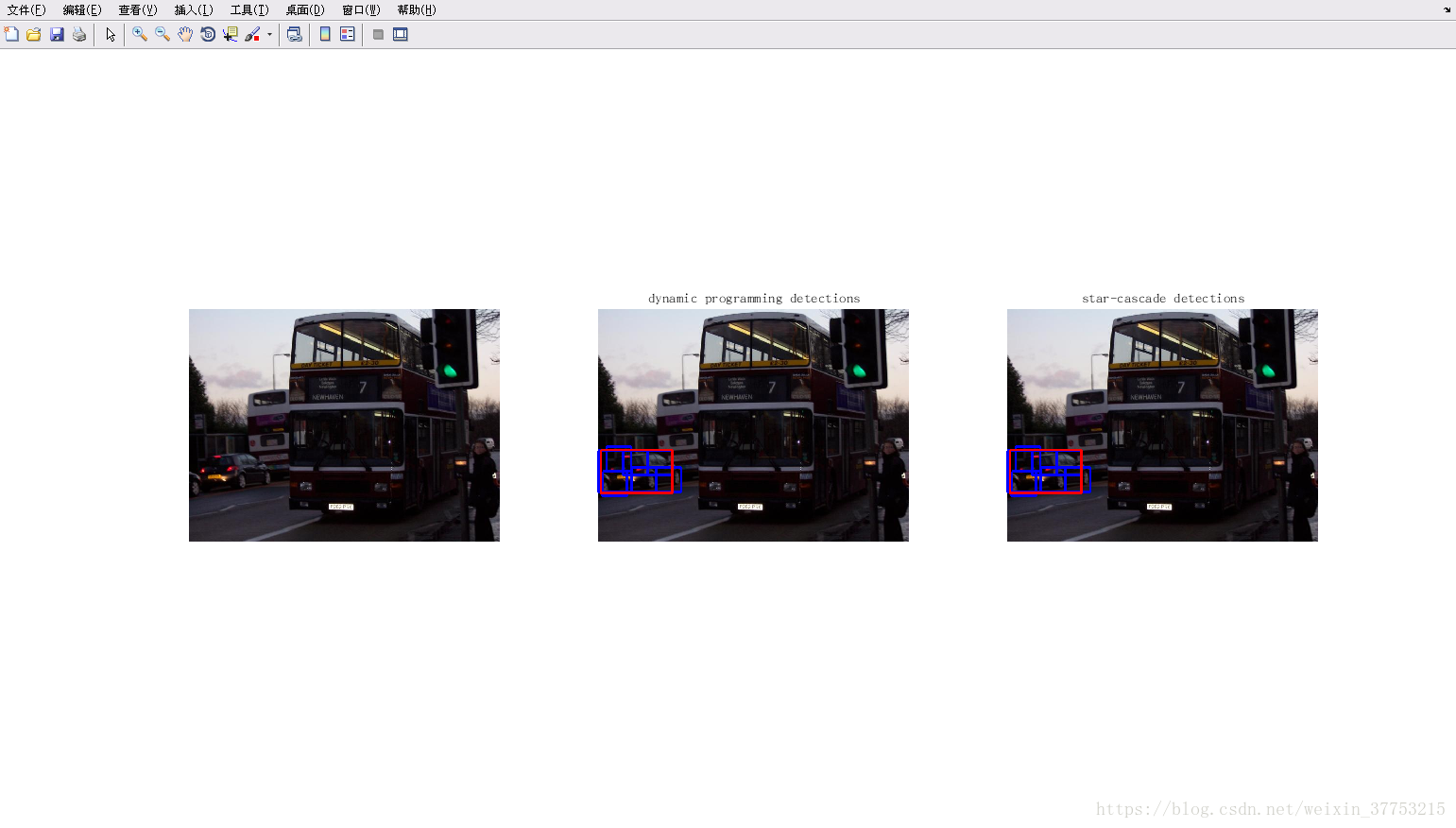
Task: Click the Link Plot icon
Action: [x=295, y=34]
